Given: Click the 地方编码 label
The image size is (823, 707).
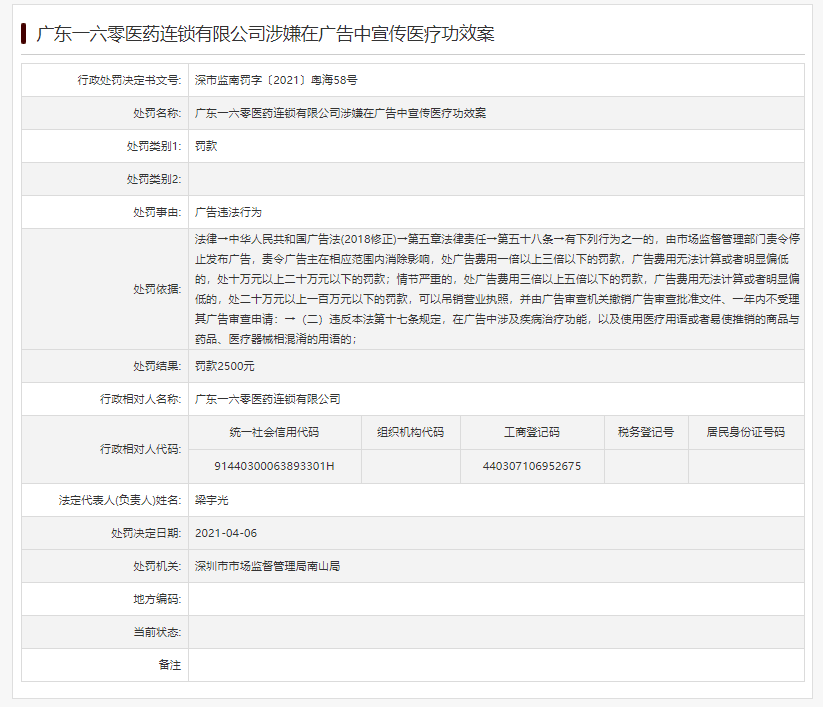Looking at the screenshot, I should [157, 599].
